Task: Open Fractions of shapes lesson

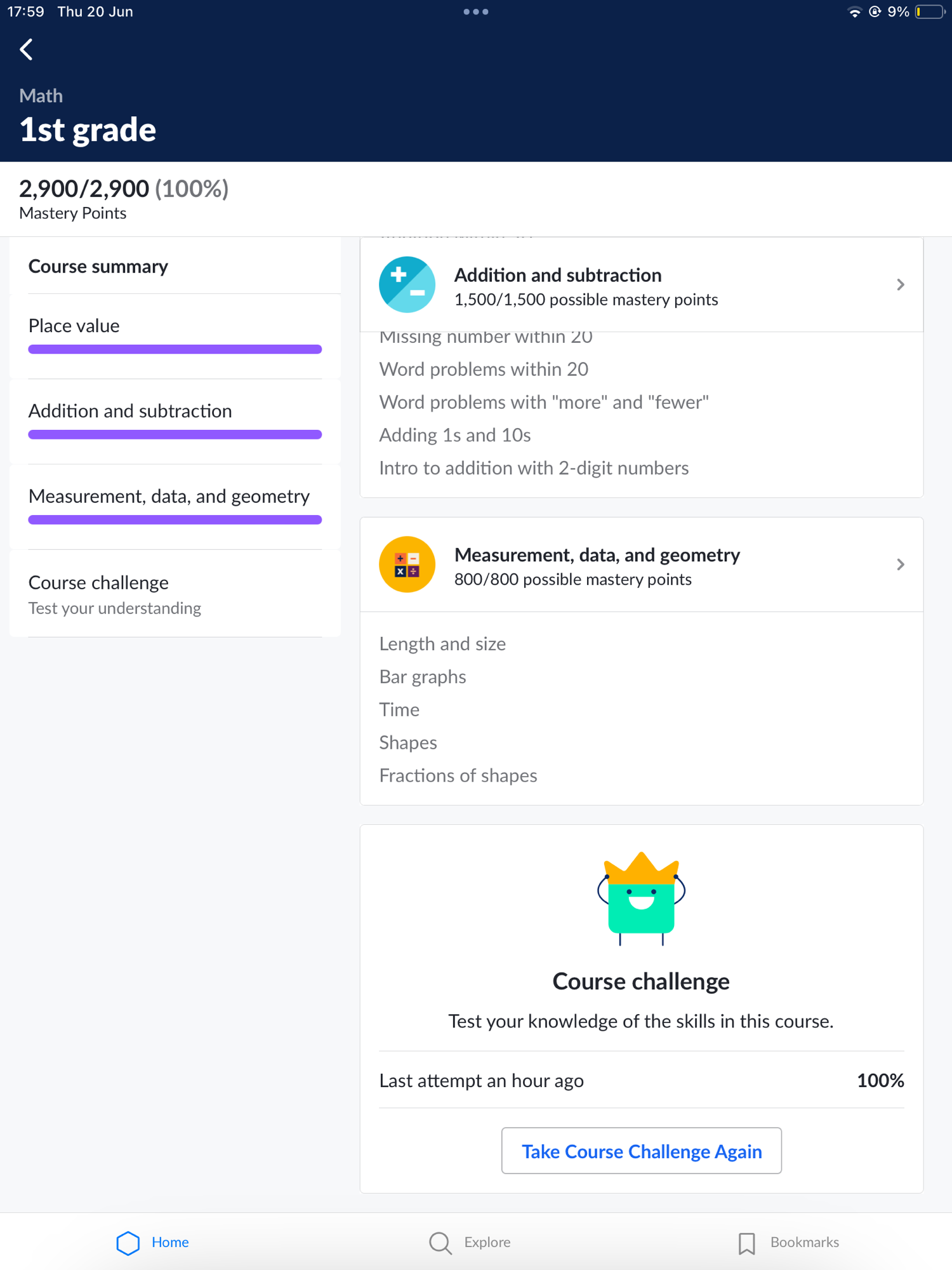Action: [458, 776]
